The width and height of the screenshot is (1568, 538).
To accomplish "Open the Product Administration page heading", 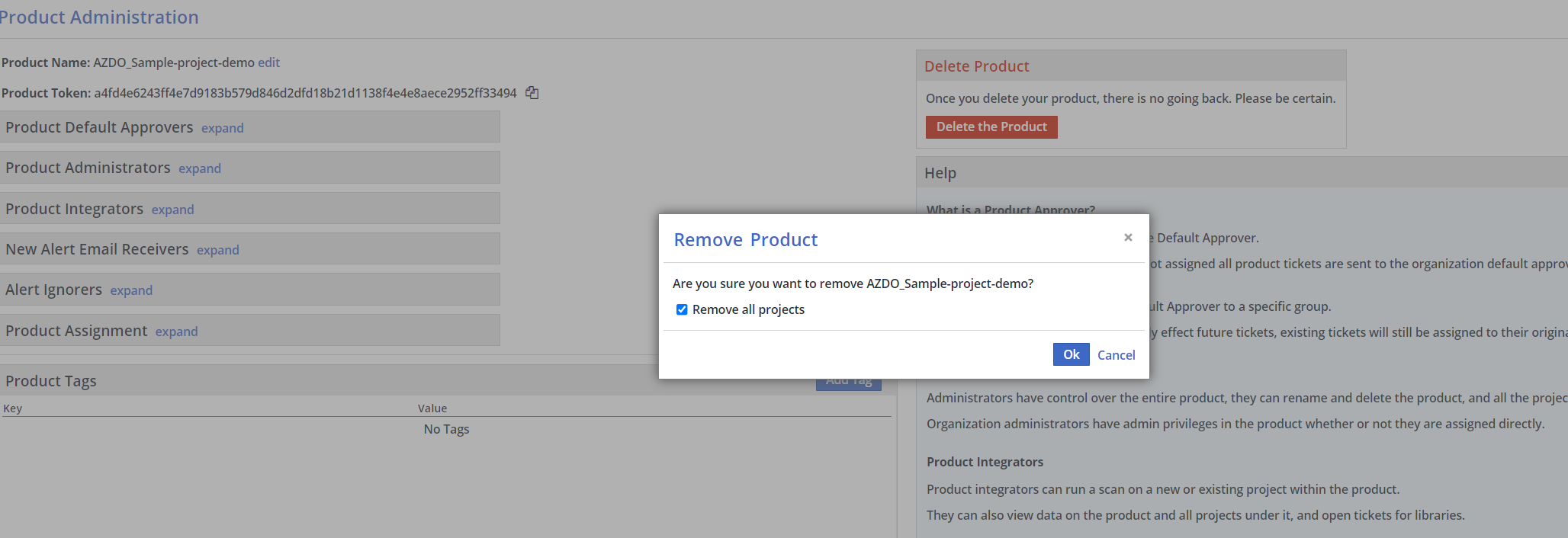I will (x=99, y=18).
